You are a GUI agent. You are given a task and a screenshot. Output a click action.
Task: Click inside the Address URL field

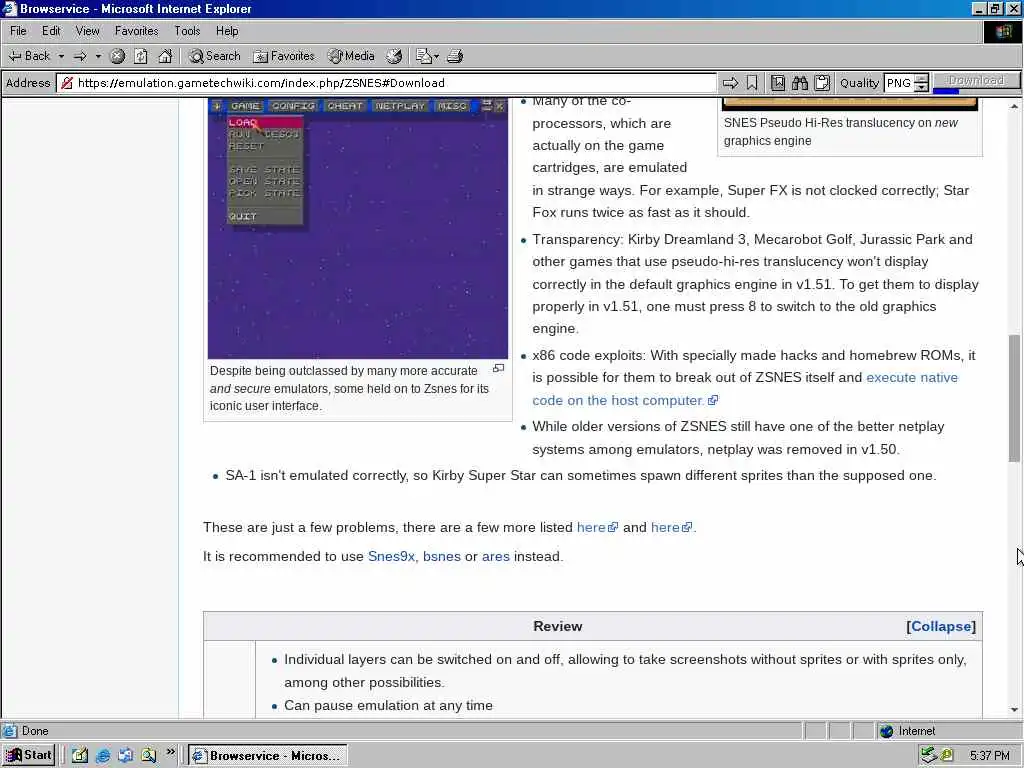[x=395, y=83]
